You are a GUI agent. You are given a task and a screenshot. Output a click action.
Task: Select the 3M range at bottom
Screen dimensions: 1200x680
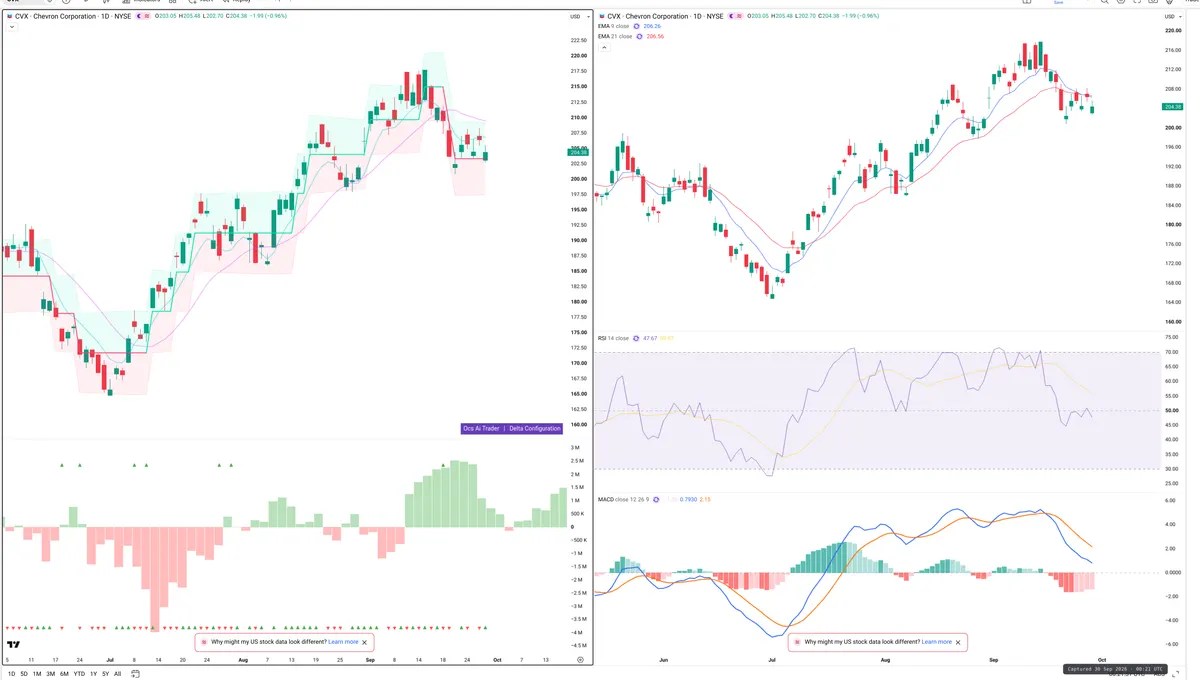[x=50, y=674]
